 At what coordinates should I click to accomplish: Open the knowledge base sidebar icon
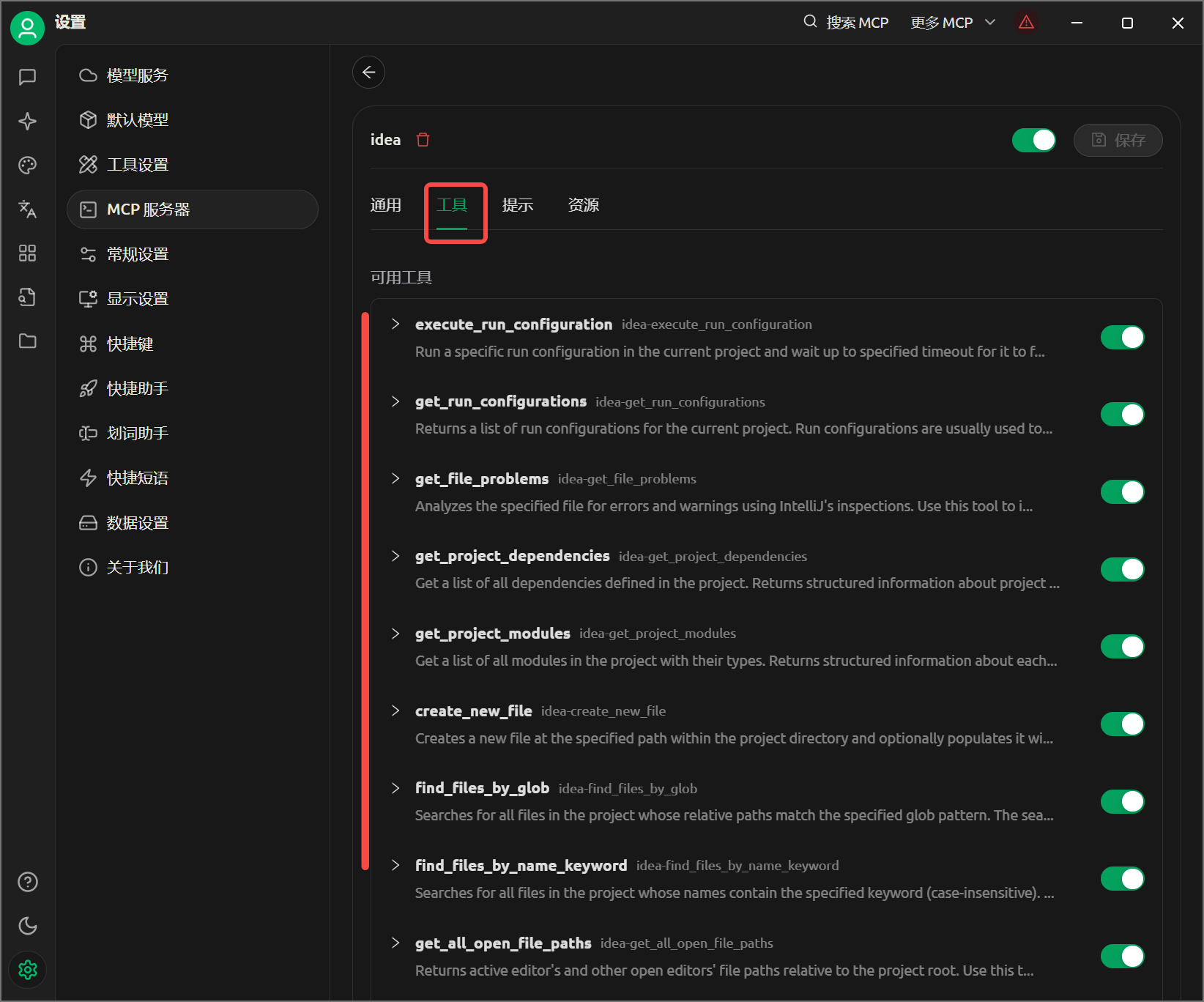click(28, 297)
